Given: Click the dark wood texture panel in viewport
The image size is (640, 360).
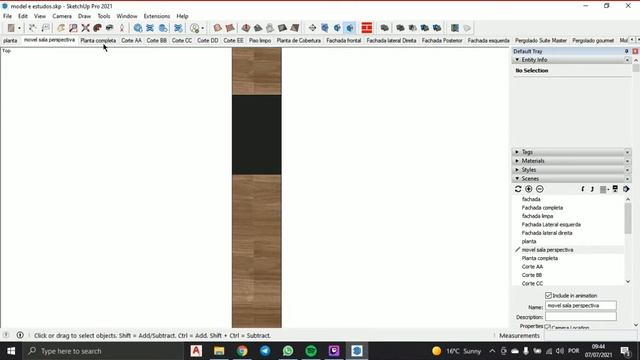Looking at the screenshot, I should (257, 135).
